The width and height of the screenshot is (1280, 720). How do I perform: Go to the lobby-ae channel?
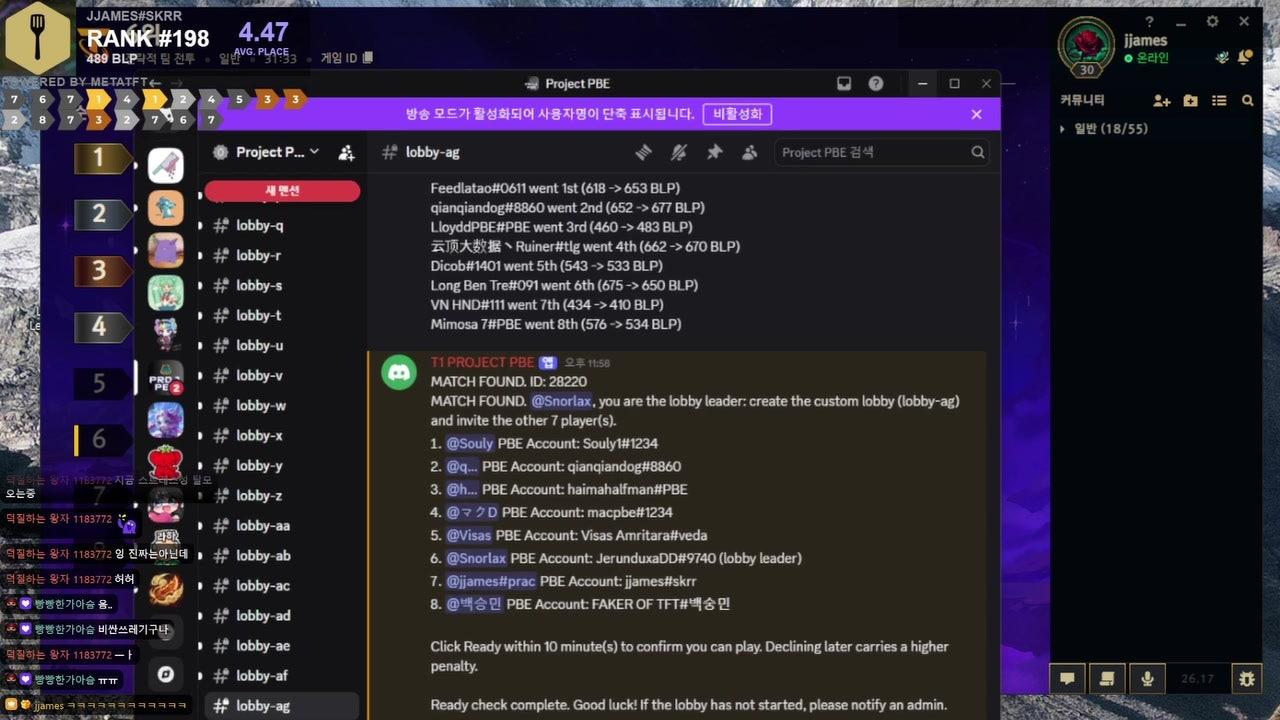283,645
